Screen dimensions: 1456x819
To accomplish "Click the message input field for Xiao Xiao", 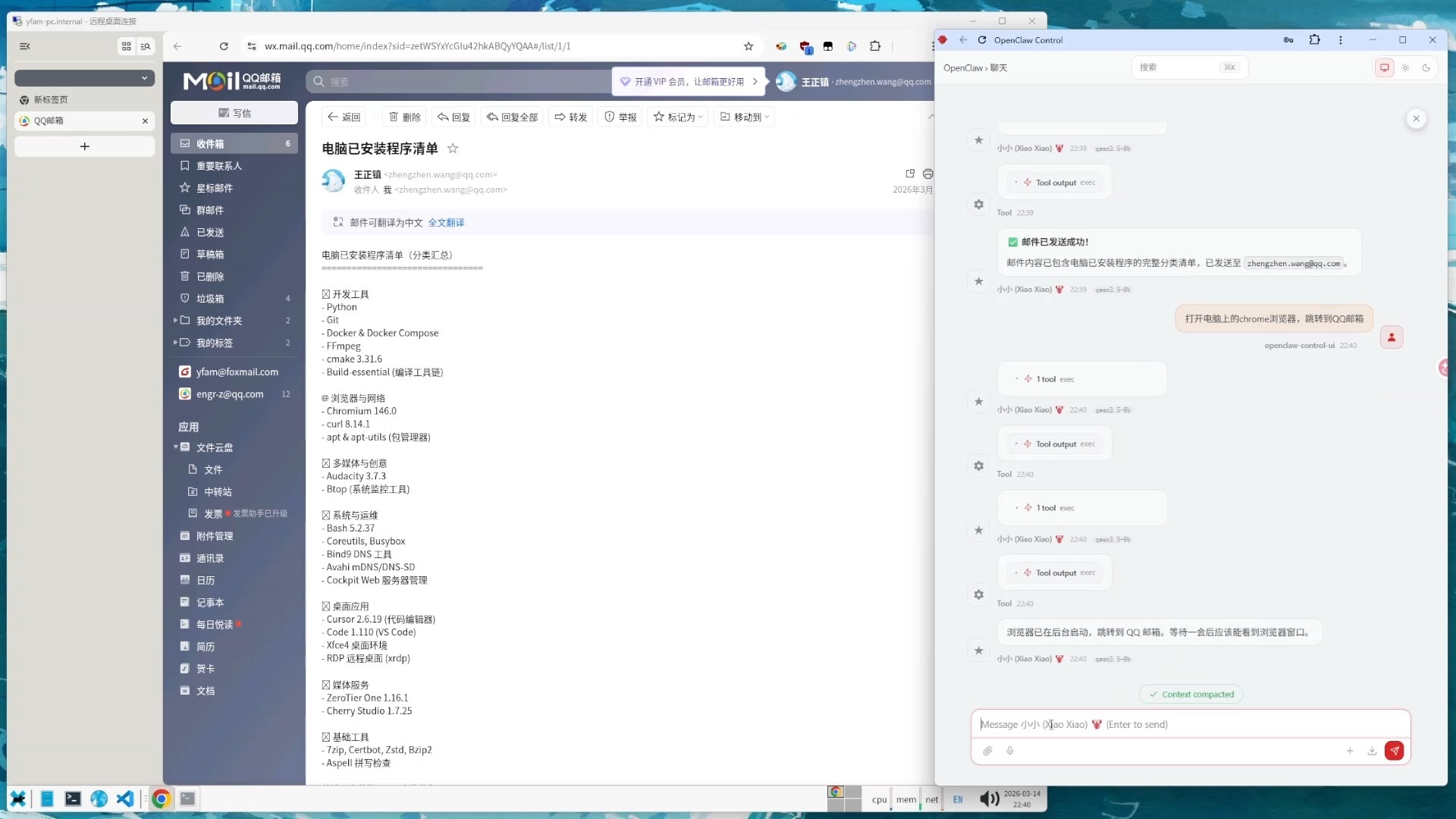I will [x=1189, y=724].
